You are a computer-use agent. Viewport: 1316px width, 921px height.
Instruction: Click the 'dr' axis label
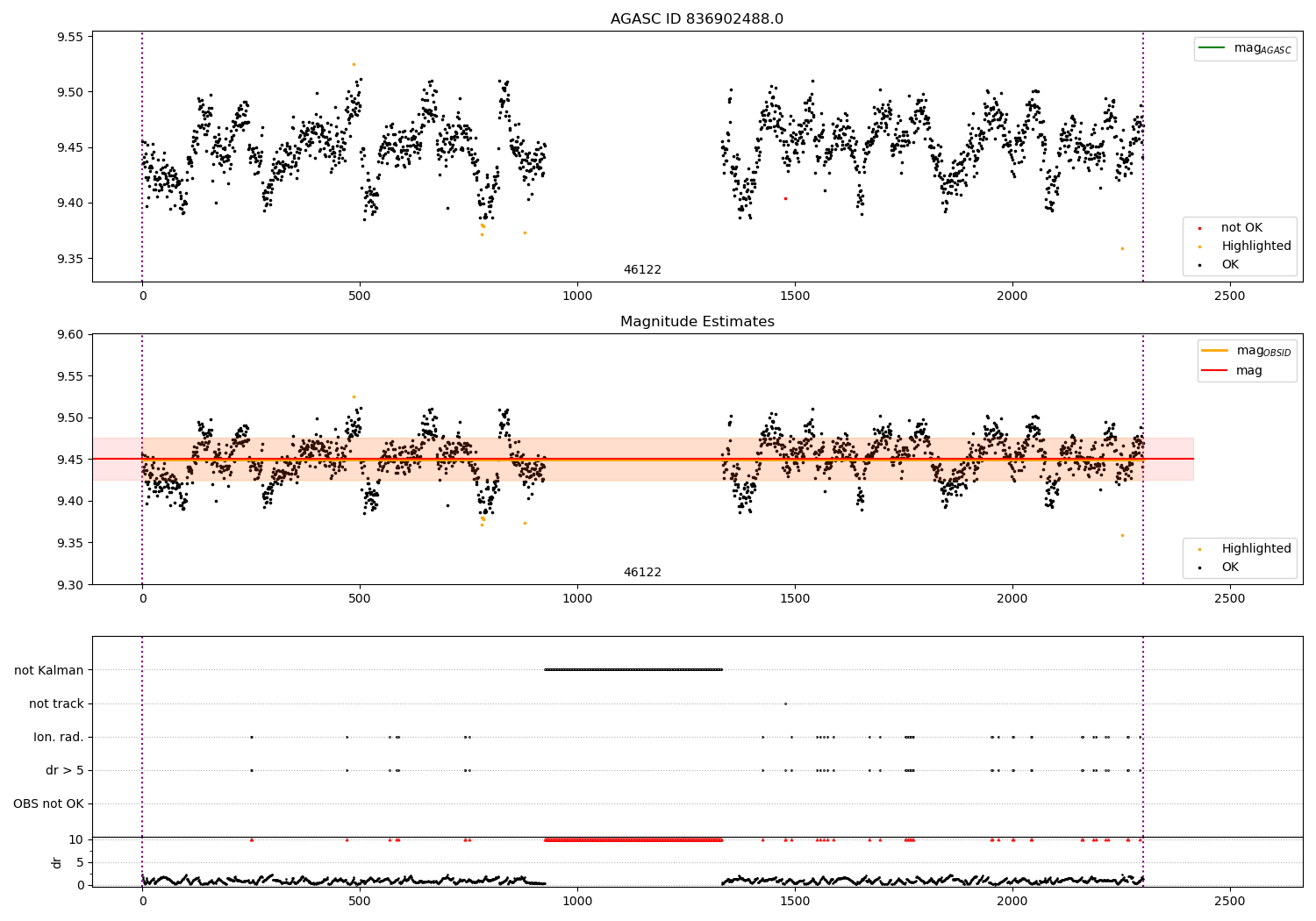click(x=57, y=862)
